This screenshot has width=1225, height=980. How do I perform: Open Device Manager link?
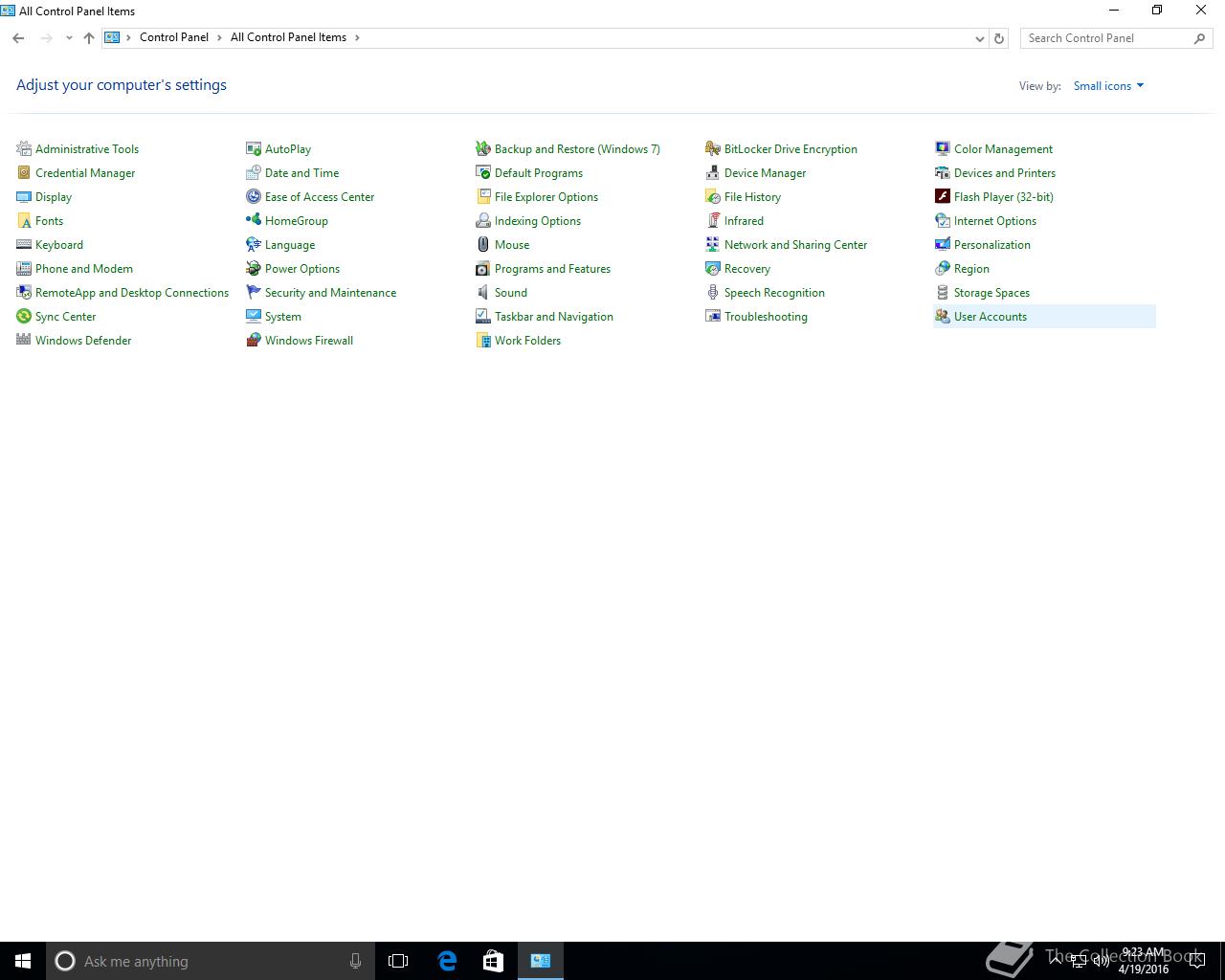pyautogui.click(x=765, y=173)
